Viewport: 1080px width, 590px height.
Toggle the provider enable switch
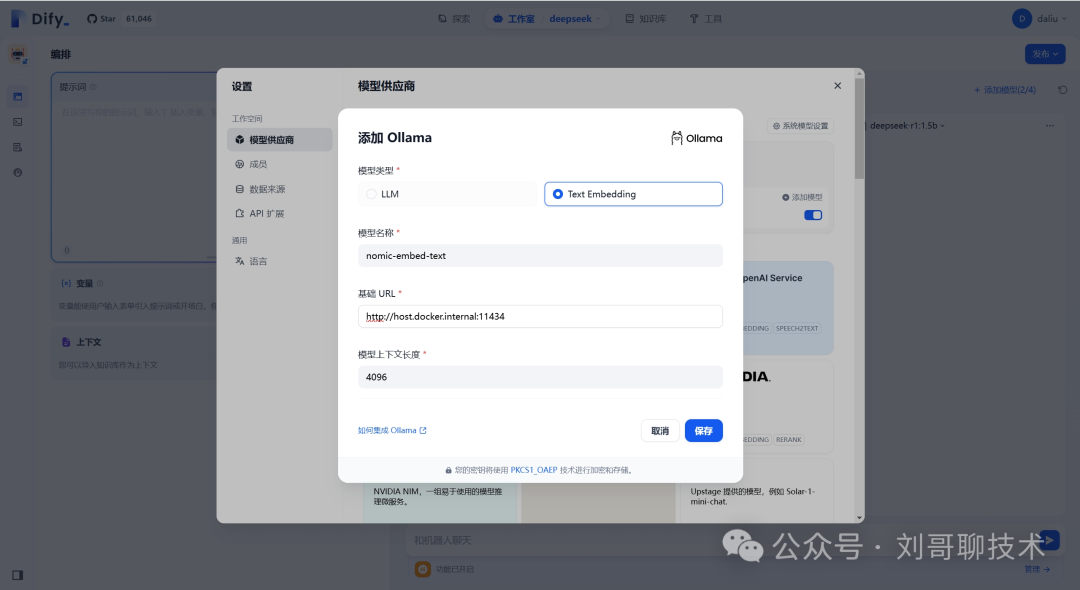coord(813,215)
